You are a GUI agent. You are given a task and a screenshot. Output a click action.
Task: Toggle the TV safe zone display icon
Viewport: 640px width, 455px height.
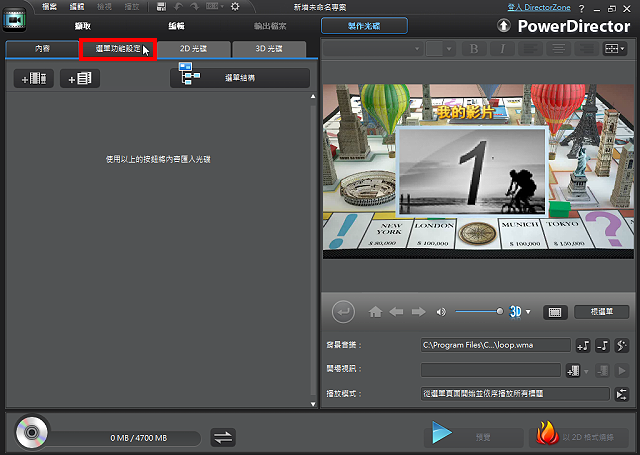point(555,312)
